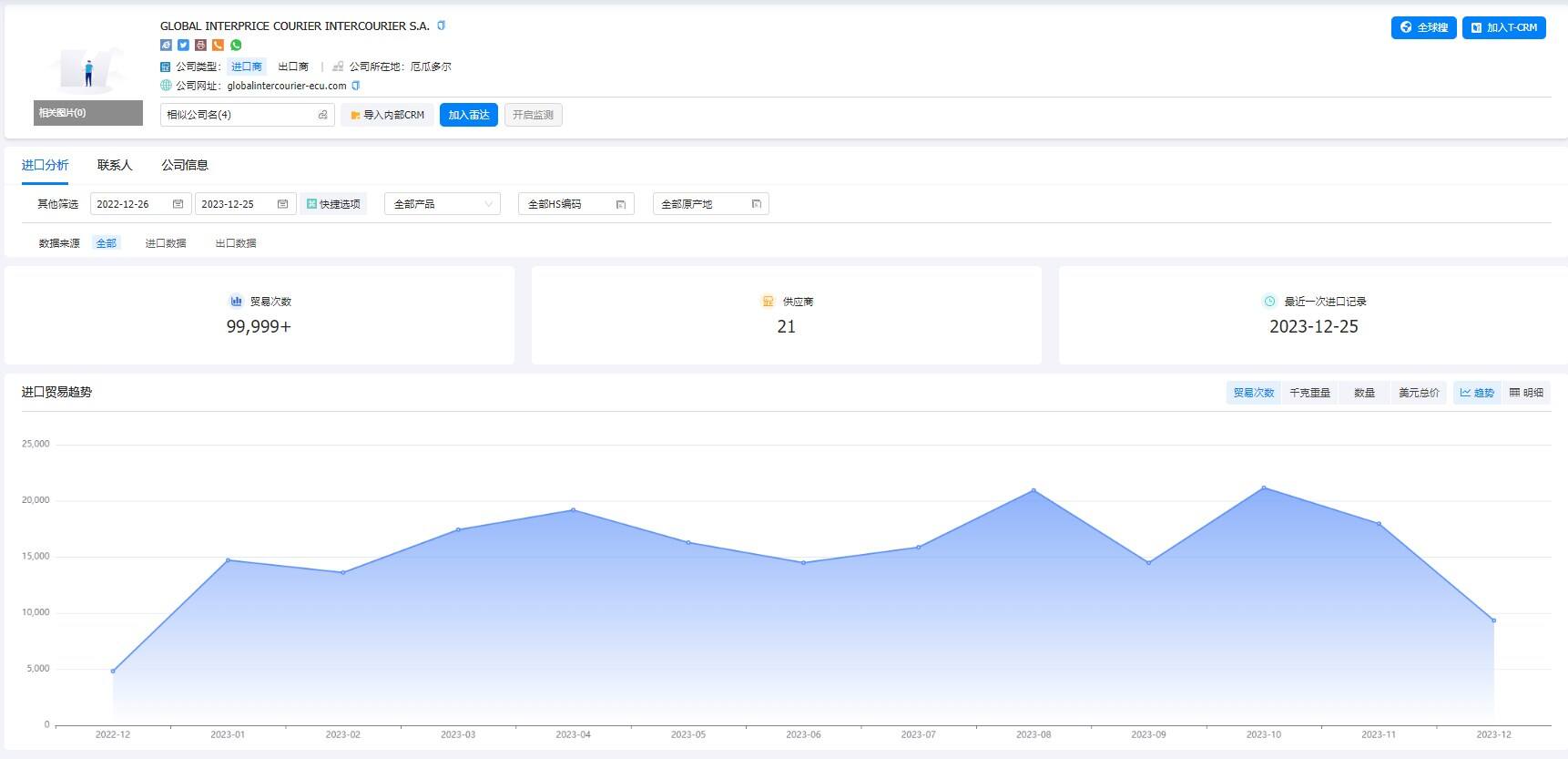Click the printer icon under company name
Screen dimensions: 1568x759
pos(200,45)
